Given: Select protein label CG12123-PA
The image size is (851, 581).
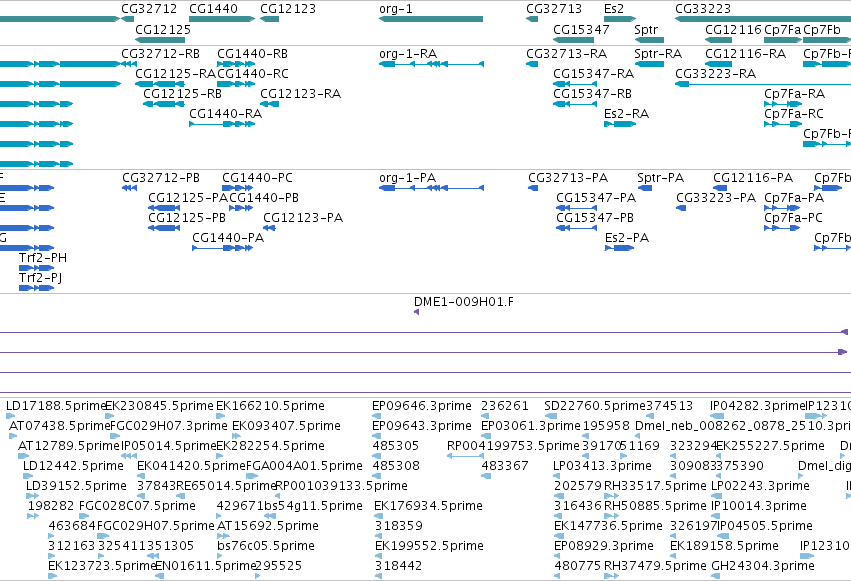Looking at the screenshot, I should pyautogui.click(x=303, y=218).
